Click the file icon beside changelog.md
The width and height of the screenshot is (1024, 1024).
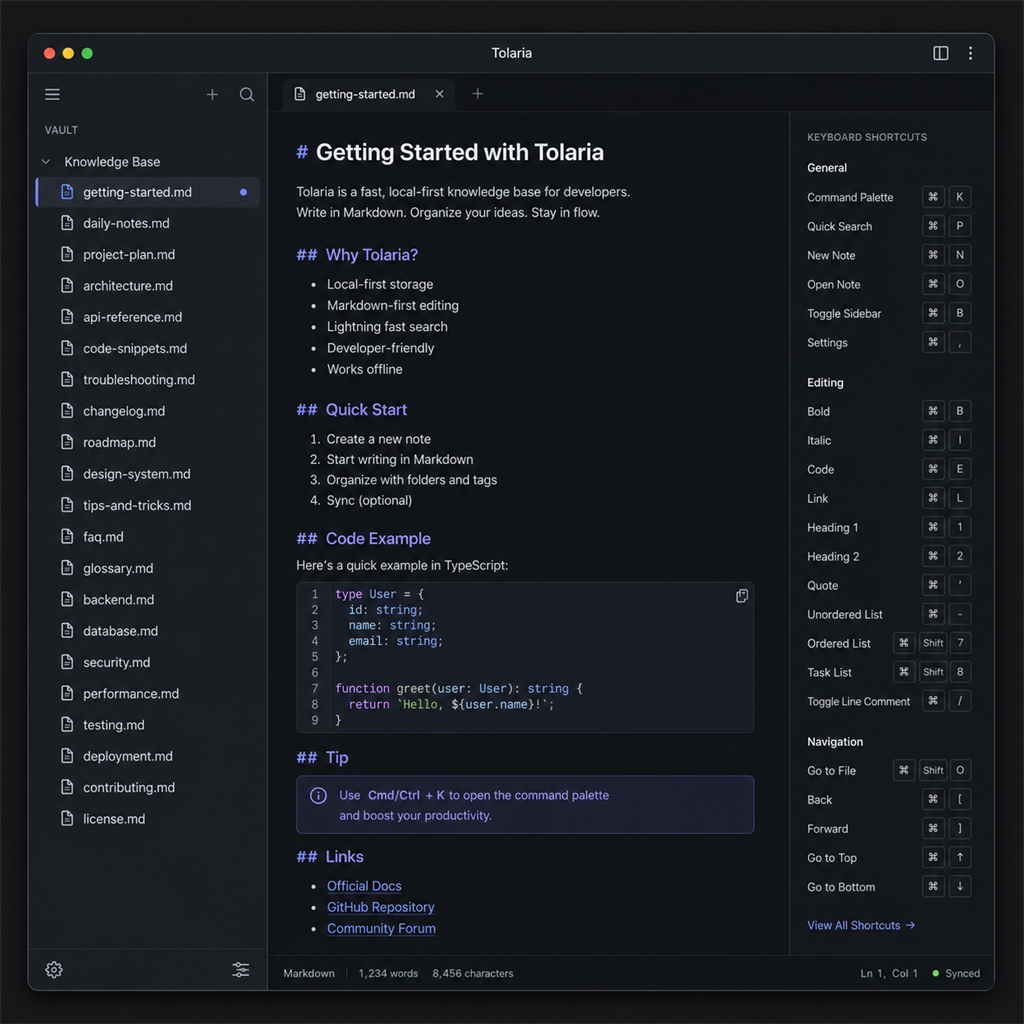point(67,411)
